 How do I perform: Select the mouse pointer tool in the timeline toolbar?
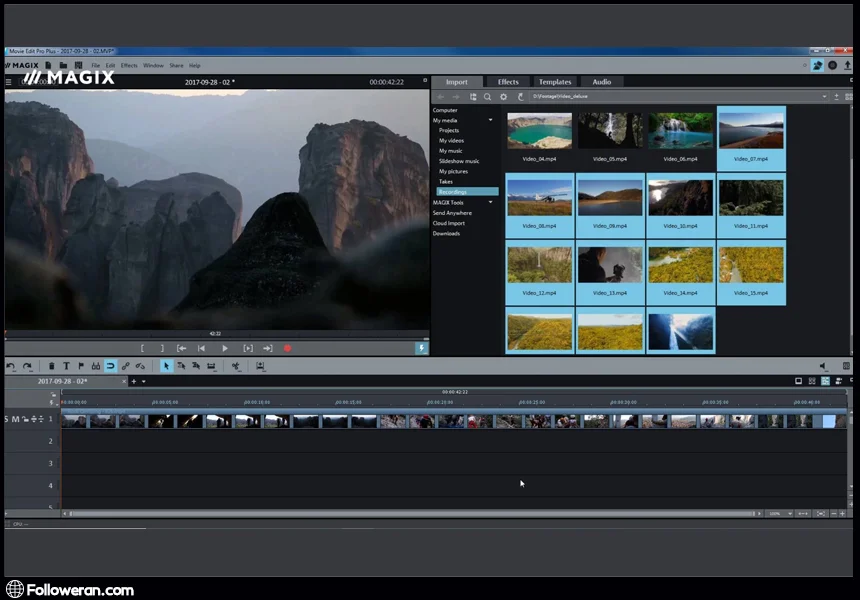coord(166,366)
